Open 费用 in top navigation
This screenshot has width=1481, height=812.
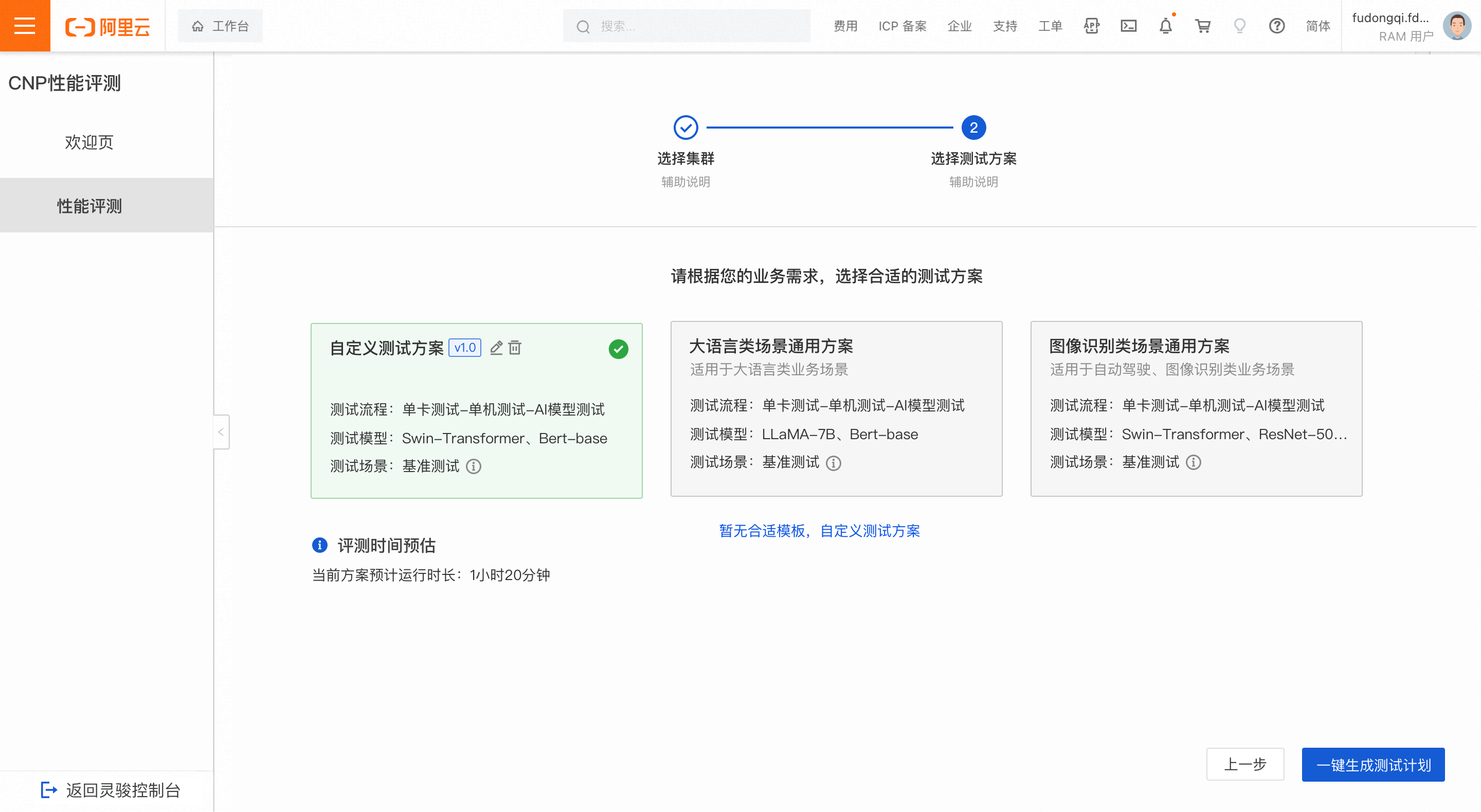click(845, 26)
